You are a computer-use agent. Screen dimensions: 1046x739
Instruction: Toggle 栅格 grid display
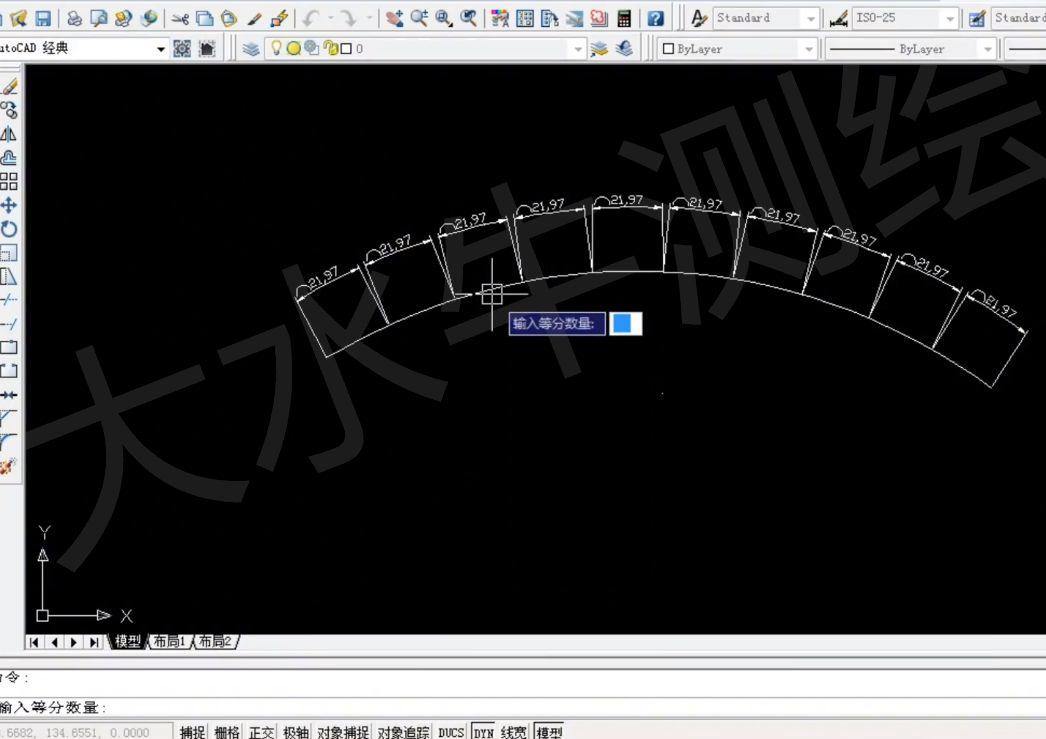[x=227, y=732]
